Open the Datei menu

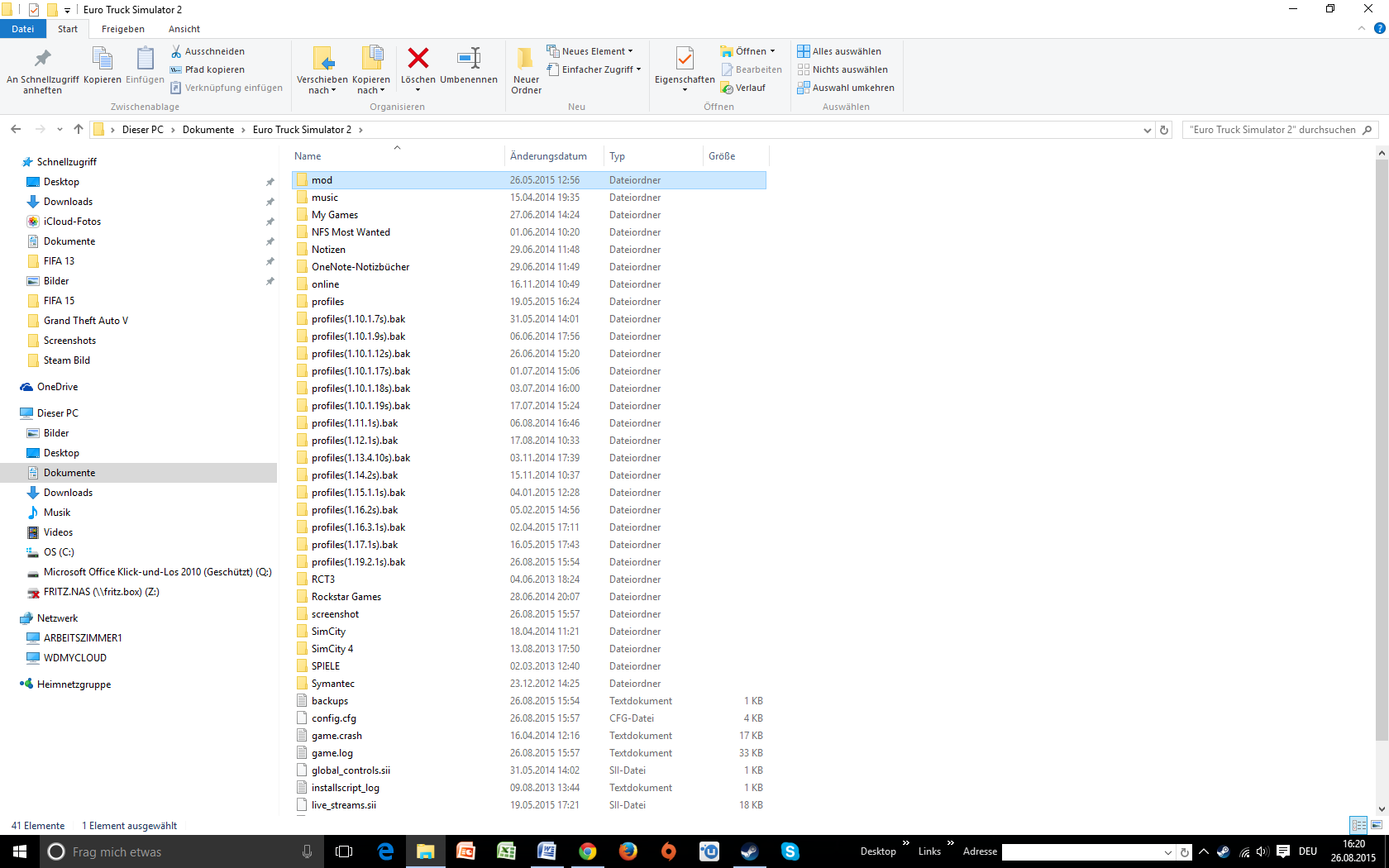23,29
